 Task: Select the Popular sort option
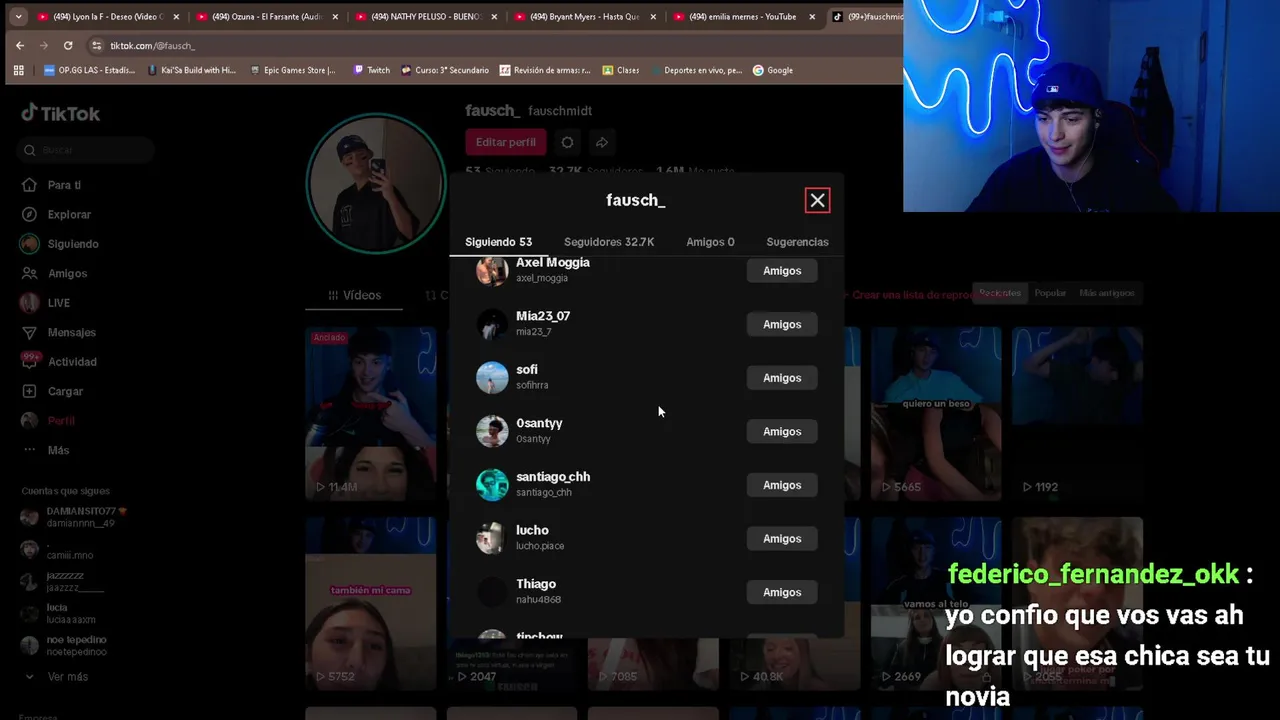pos(1050,293)
